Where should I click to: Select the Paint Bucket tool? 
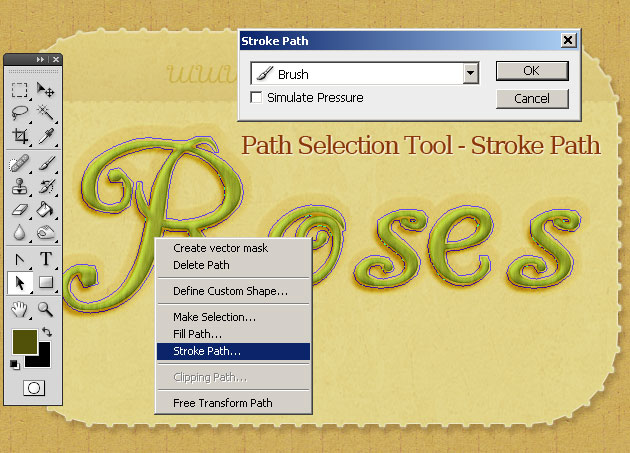pyautogui.click(x=46, y=210)
